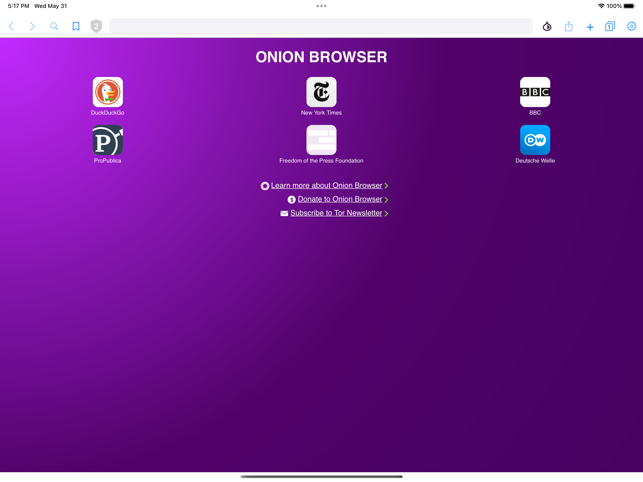Click the New York Times text label

pos(321,113)
